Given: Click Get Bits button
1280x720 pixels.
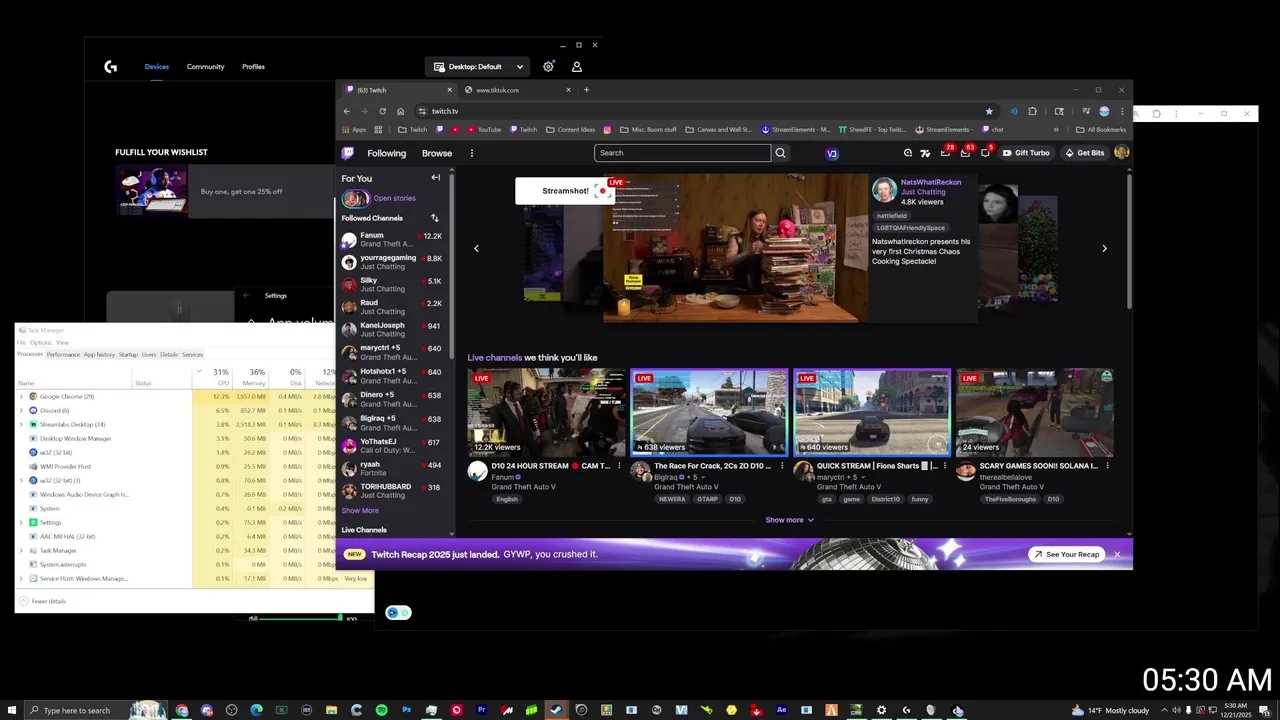Looking at the screenshot, I should click(x=1084, y=153).
